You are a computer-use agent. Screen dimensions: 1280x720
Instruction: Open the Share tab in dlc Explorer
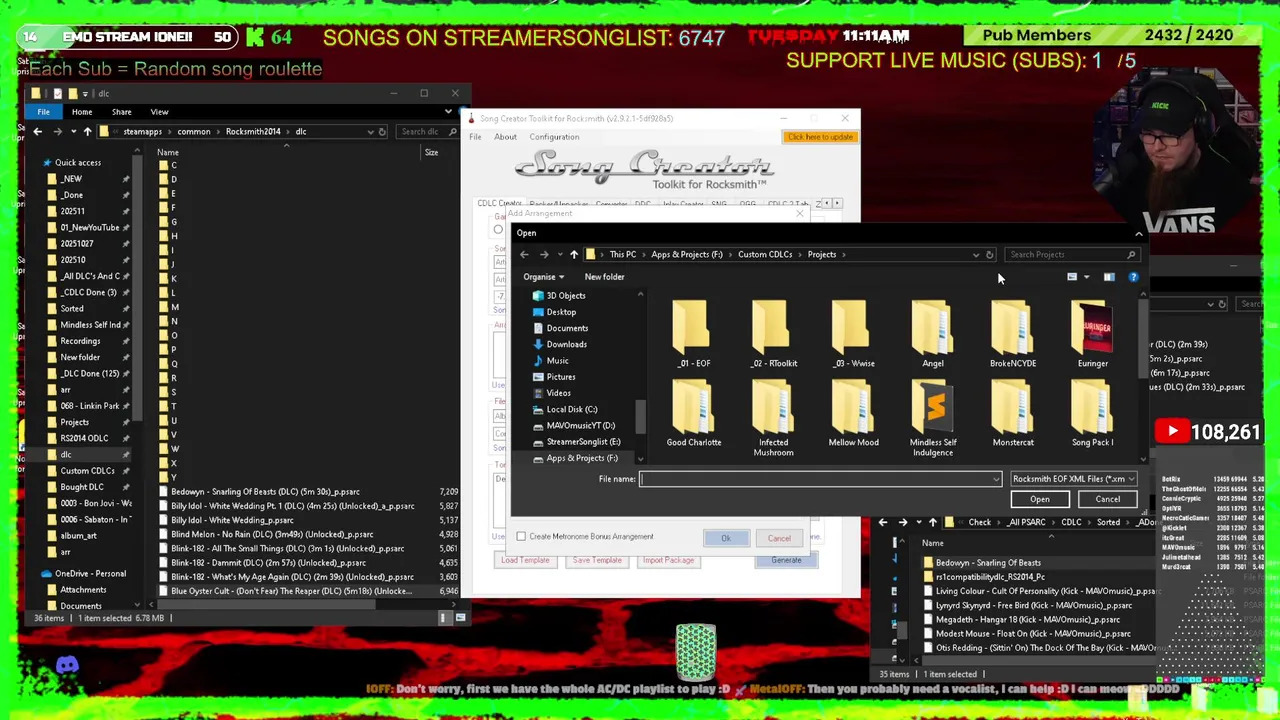(x=121, y=112)
